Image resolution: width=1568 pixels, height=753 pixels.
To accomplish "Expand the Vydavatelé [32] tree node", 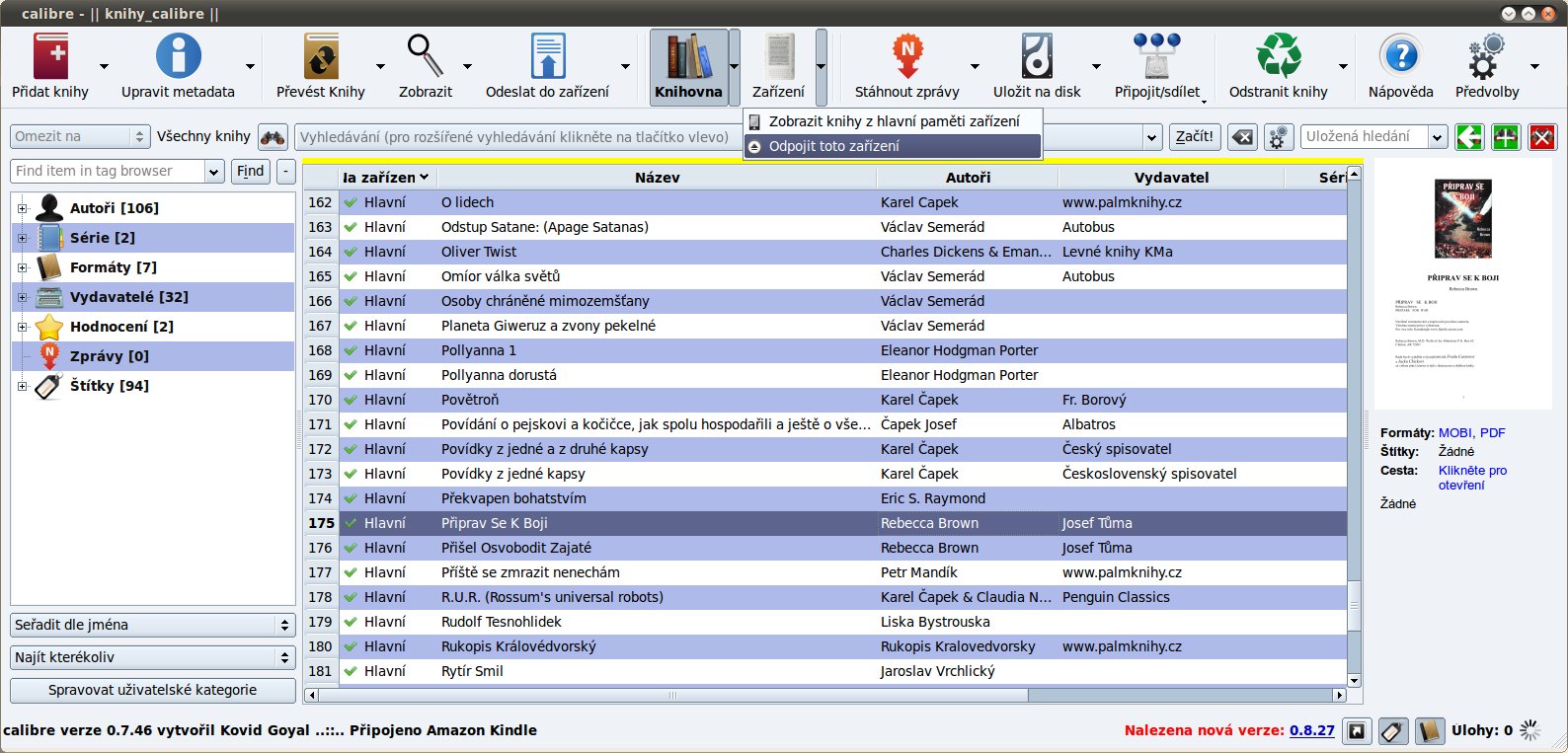I will [22, 297].
